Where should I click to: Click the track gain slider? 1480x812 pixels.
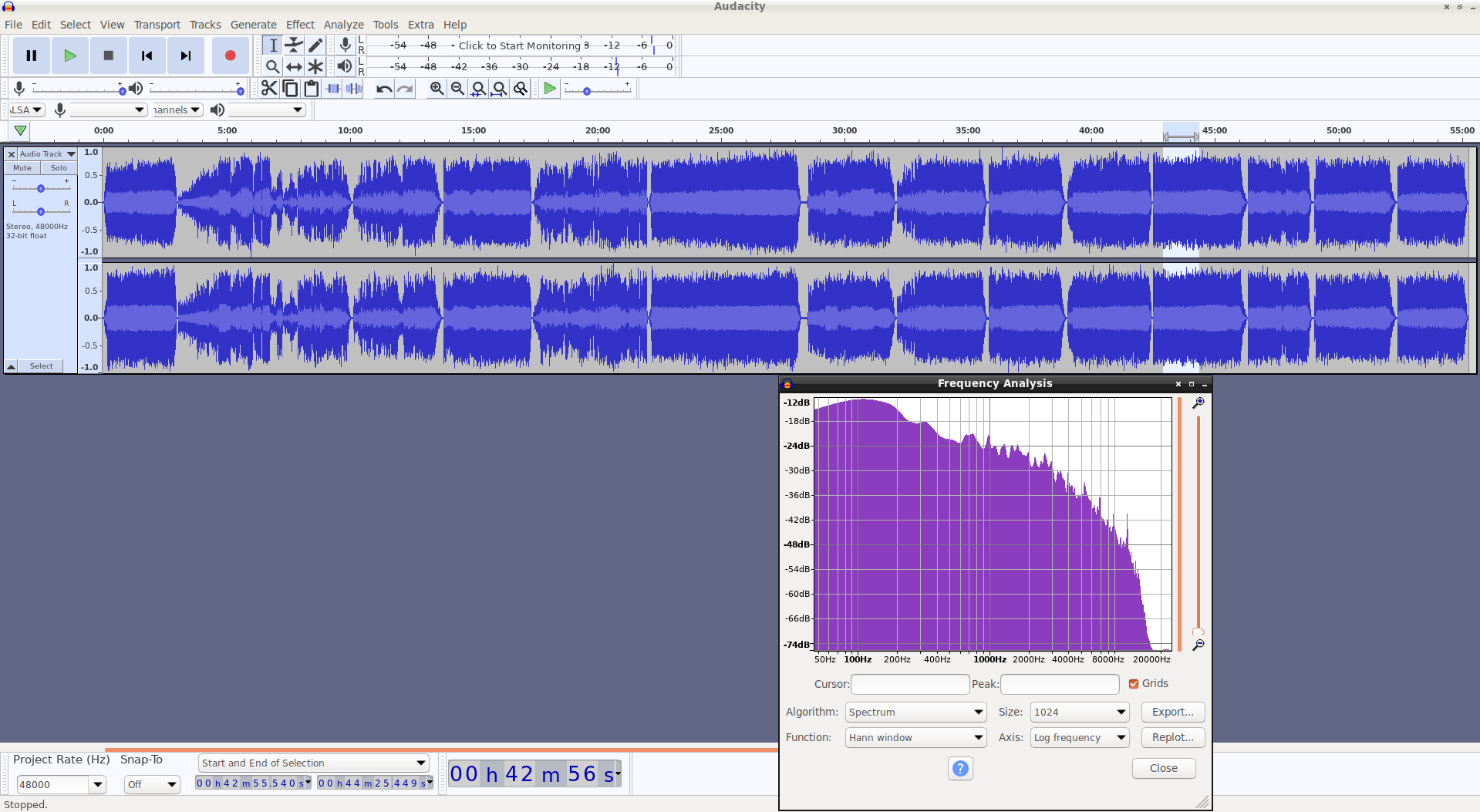coord(41,188)
